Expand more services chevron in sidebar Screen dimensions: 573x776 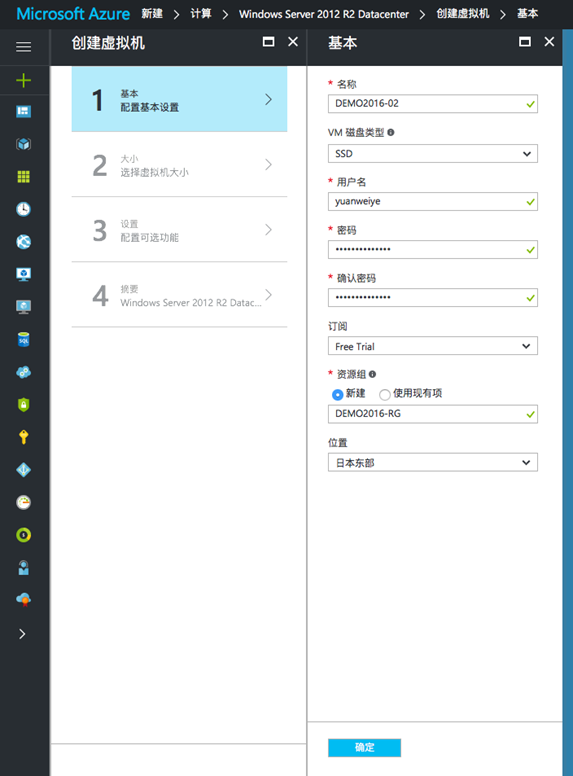point(22,634)
